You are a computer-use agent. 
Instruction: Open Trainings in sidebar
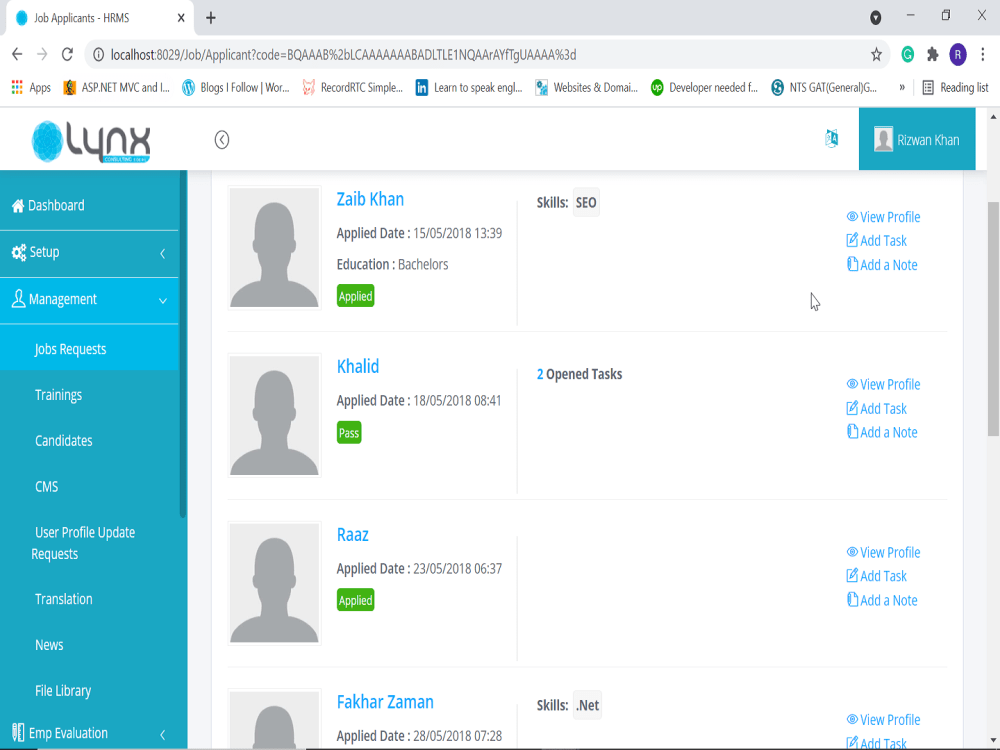58,395
